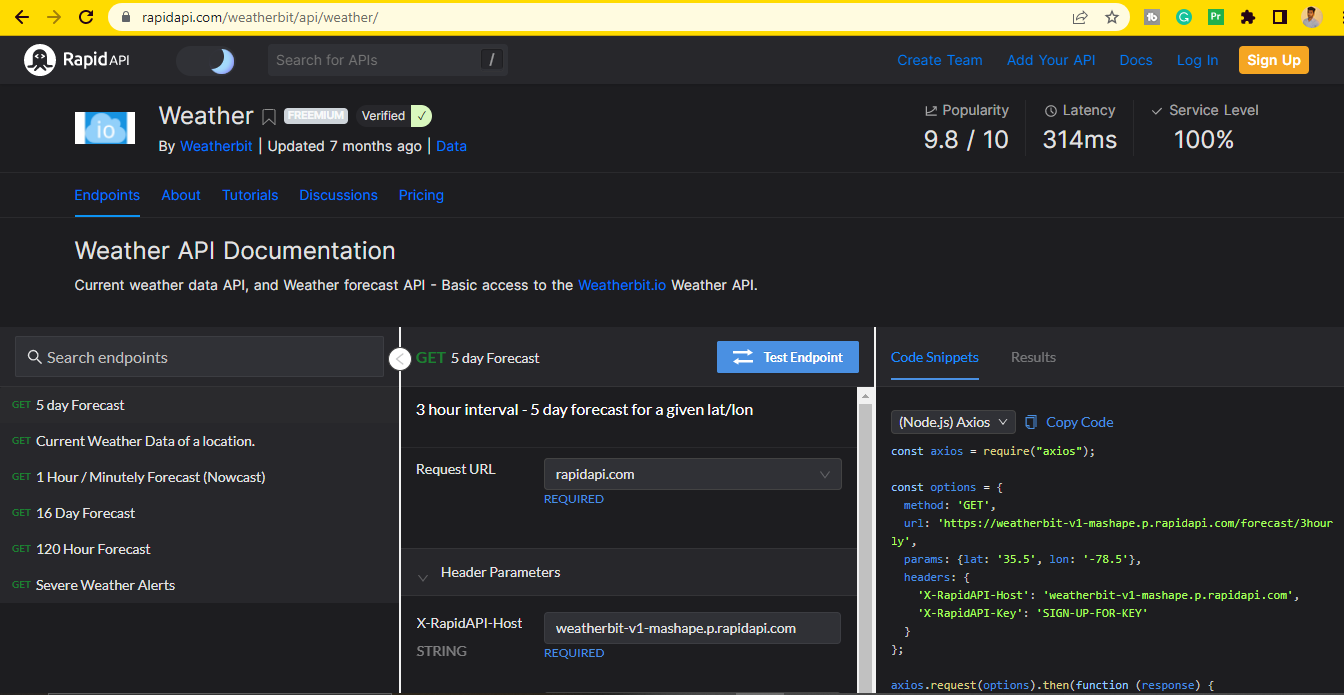
Task: Select the 120 Hour Forecast endpoint
Action: 199,549
